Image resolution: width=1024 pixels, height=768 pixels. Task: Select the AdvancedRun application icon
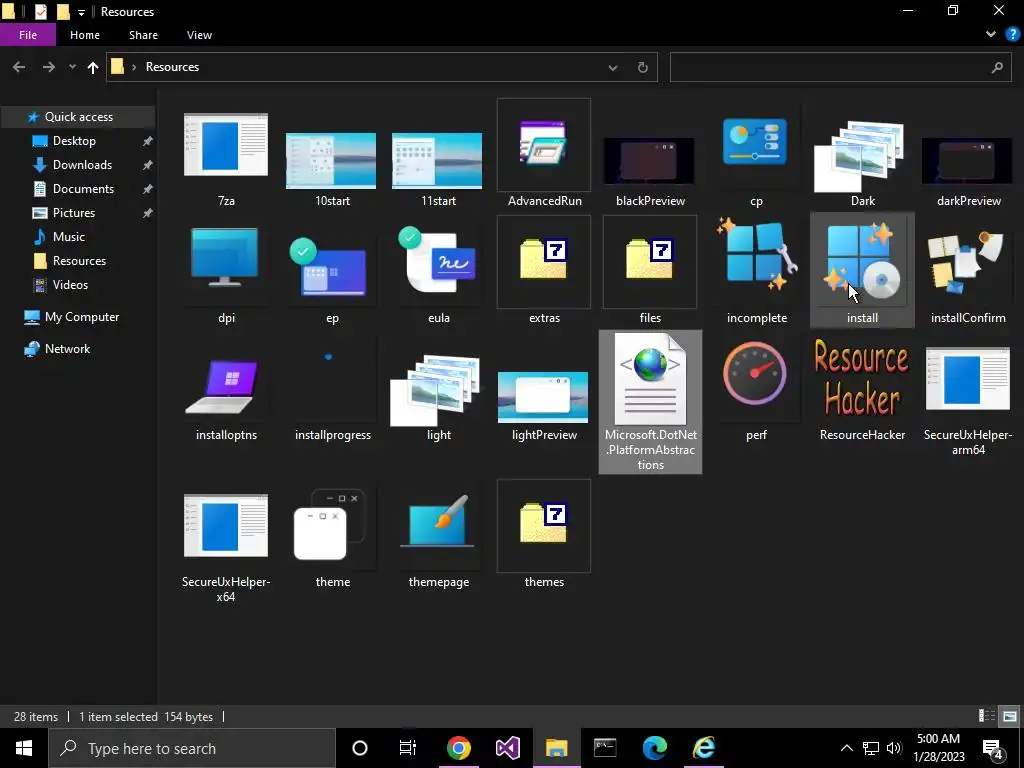(x=543, y=144)
